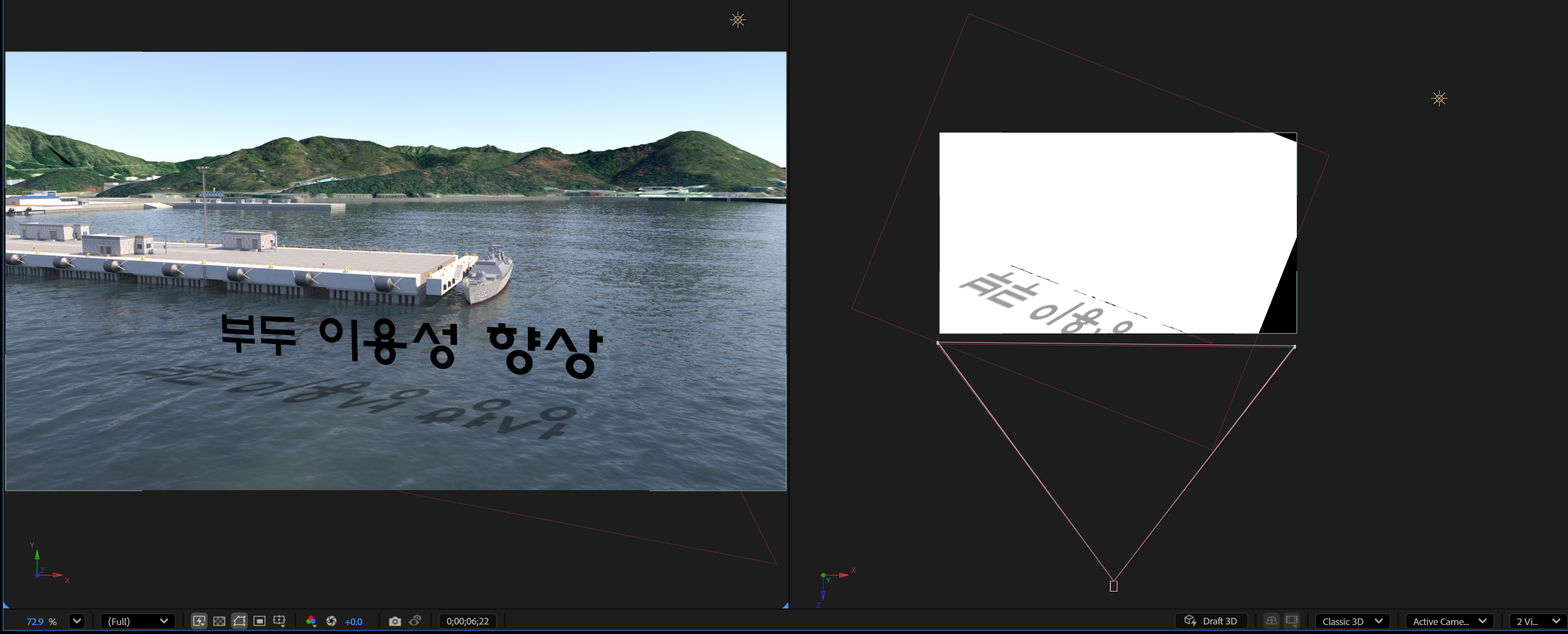Toggle mask and shape path visibility
Image resolution: width=1568 pixels, height=634 pixels.
[239, 621]
